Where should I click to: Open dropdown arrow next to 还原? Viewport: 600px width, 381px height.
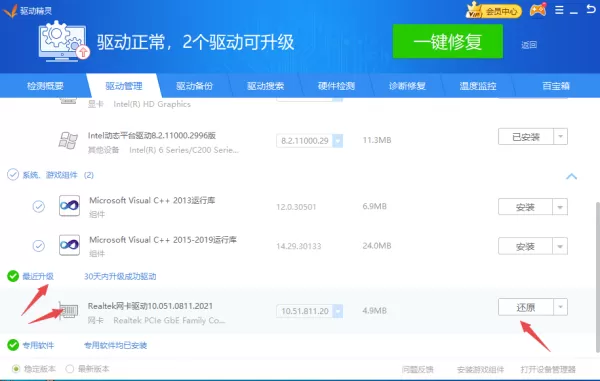point(561,307)
